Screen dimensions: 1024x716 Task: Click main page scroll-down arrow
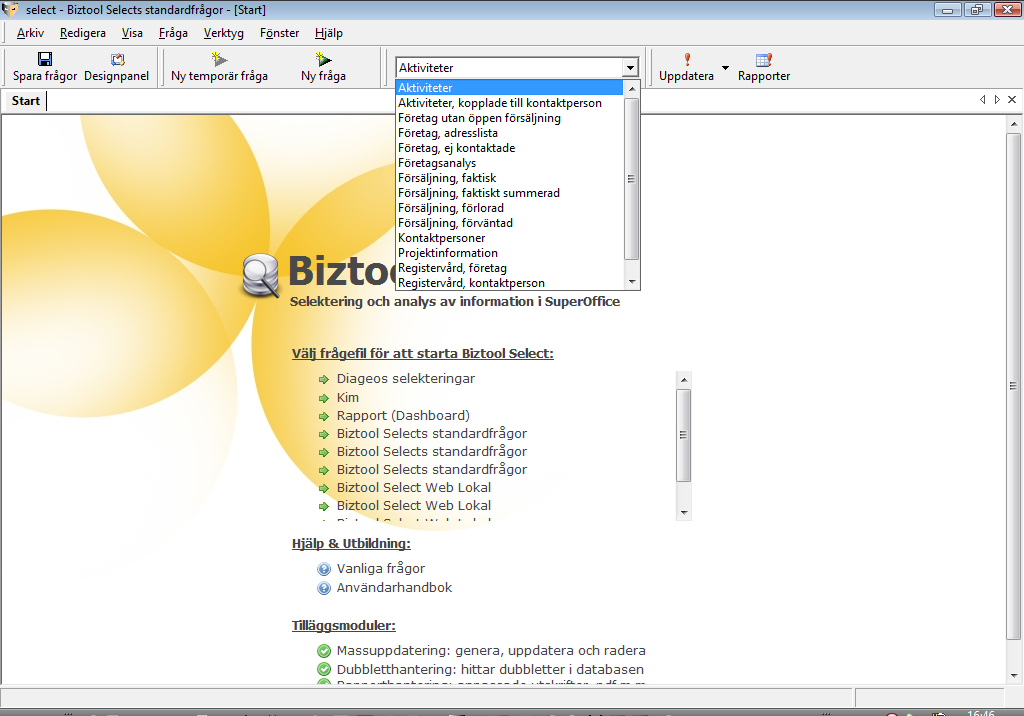click(x=1014, y=675)
